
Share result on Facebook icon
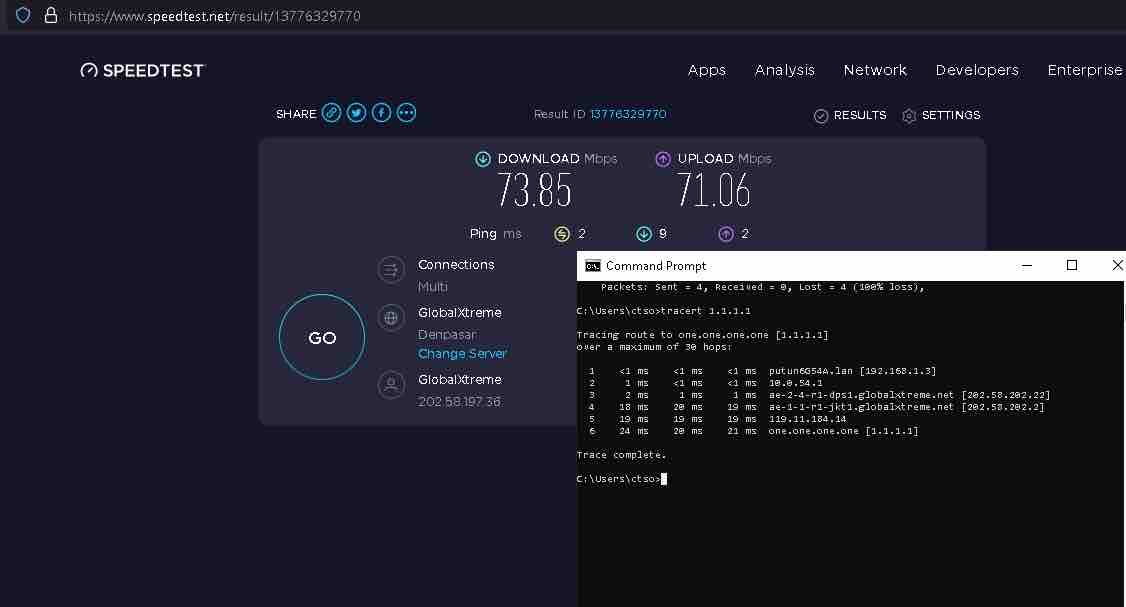click(381, 113)
